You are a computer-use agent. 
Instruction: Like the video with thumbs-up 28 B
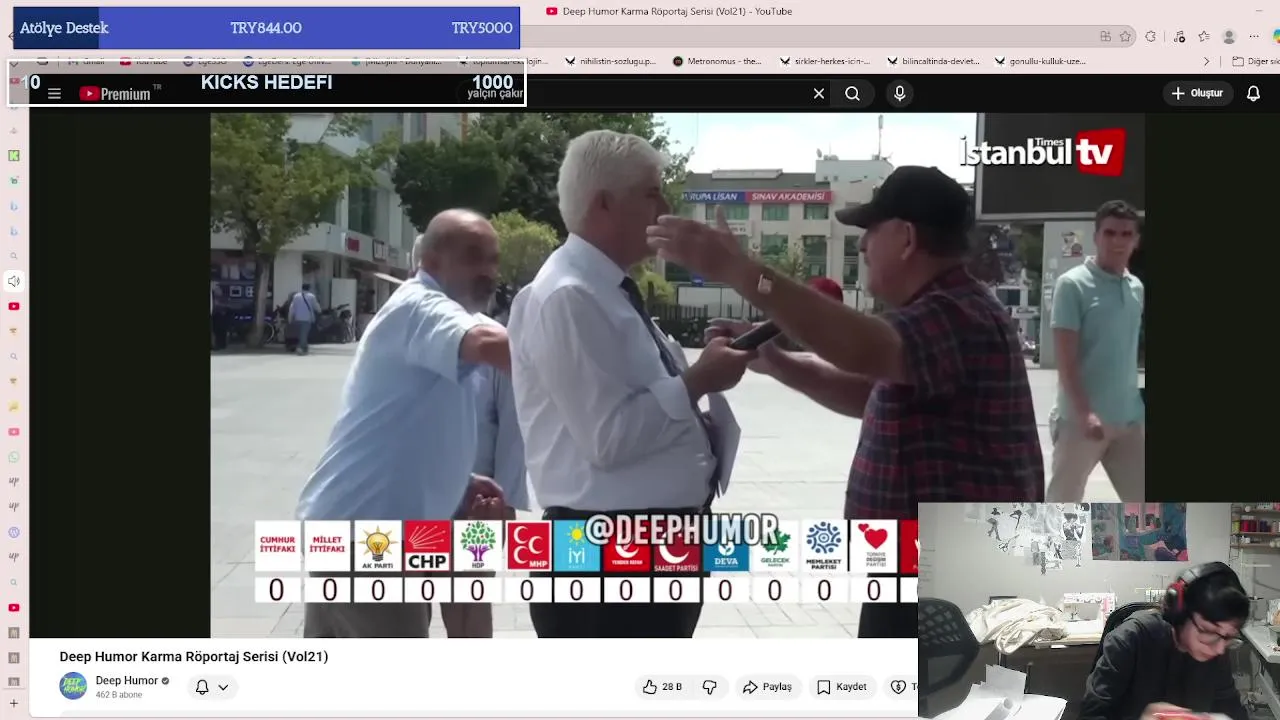[662, 687]
